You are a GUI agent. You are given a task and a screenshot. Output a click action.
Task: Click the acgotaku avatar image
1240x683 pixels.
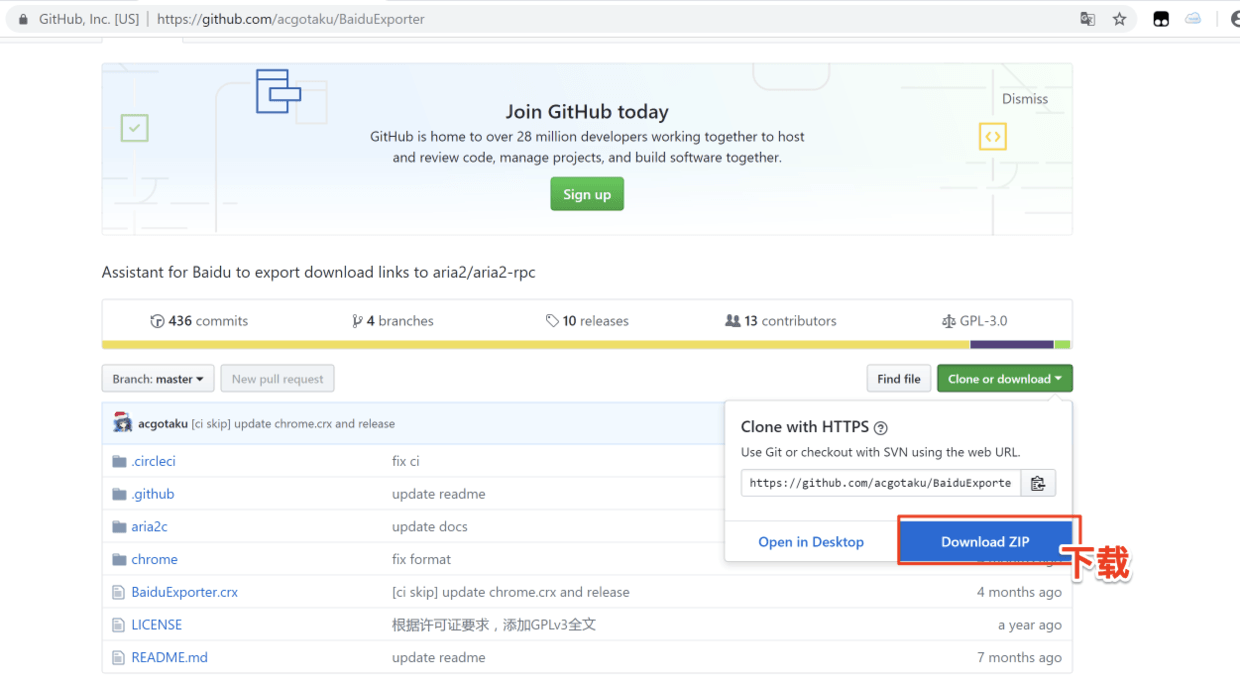tap(123, 423)
